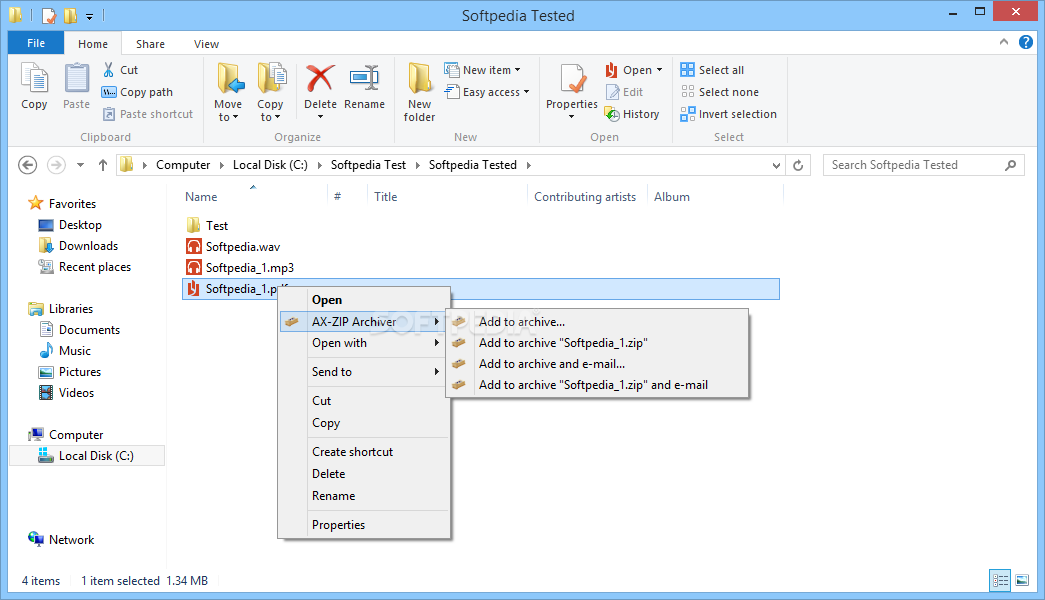Customize Quick Access Toolbar dropdown arrow

point(89,16)
